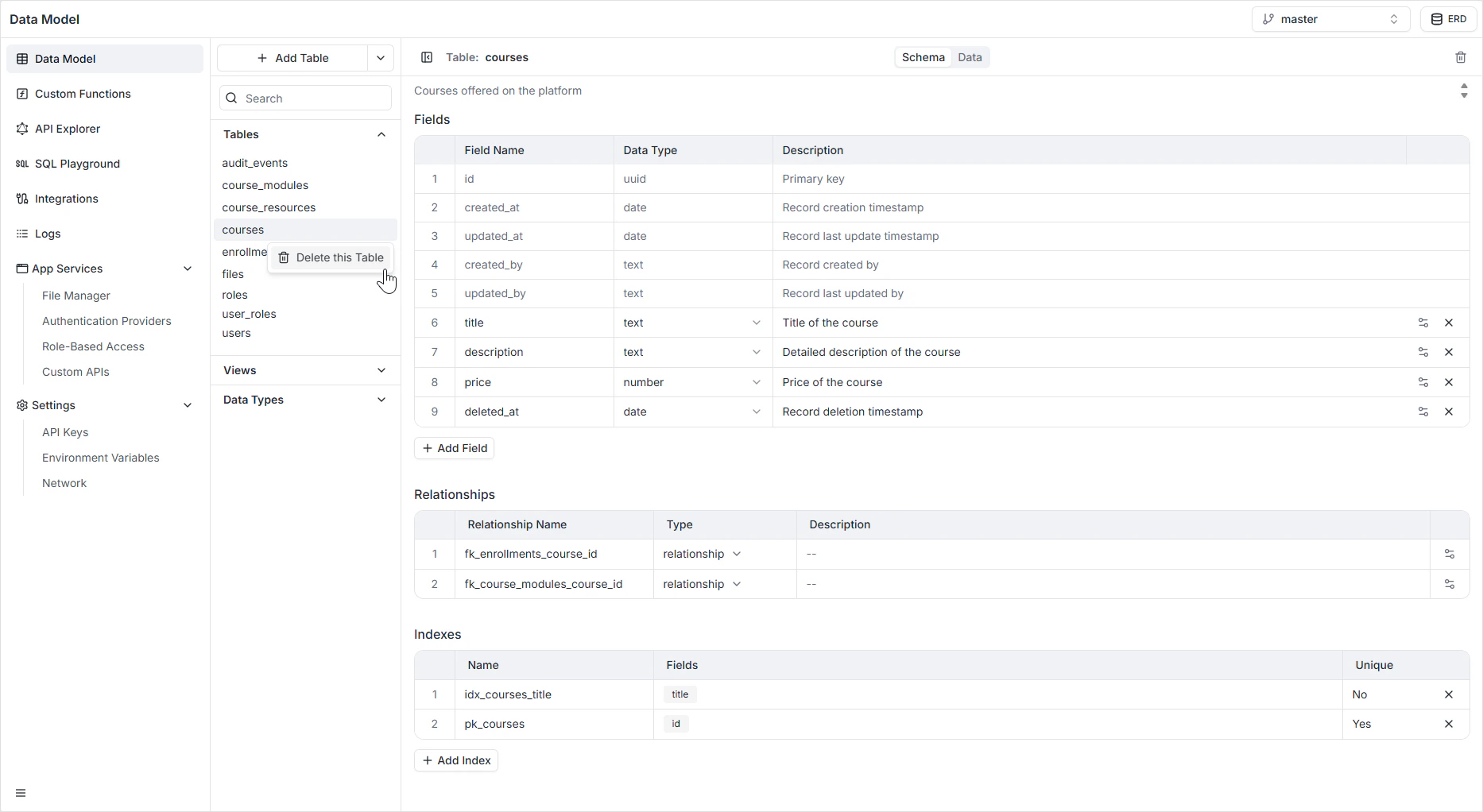Remove the price field

[1449, 382]
